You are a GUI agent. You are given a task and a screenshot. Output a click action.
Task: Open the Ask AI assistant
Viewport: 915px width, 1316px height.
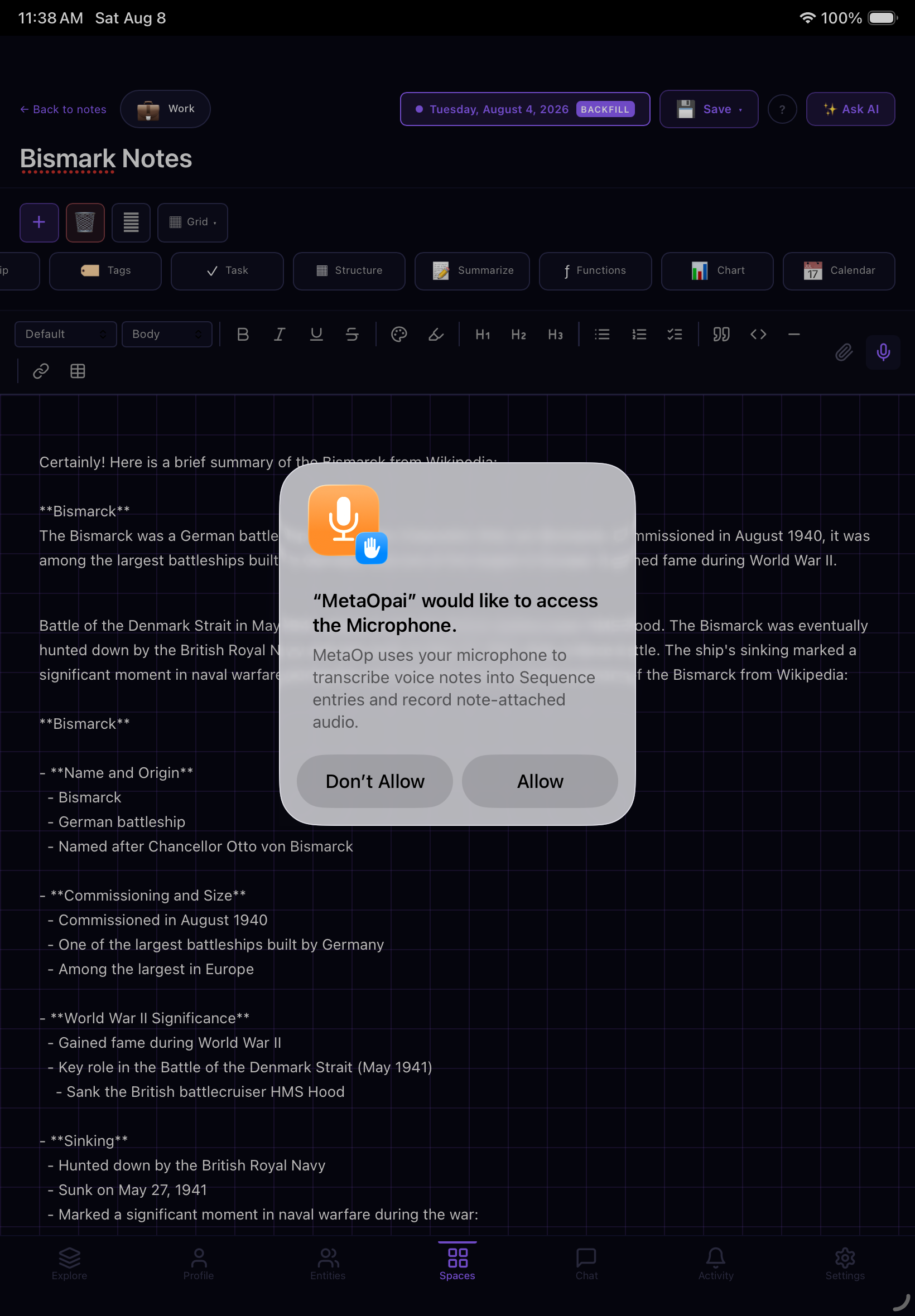tap(850, 109)
